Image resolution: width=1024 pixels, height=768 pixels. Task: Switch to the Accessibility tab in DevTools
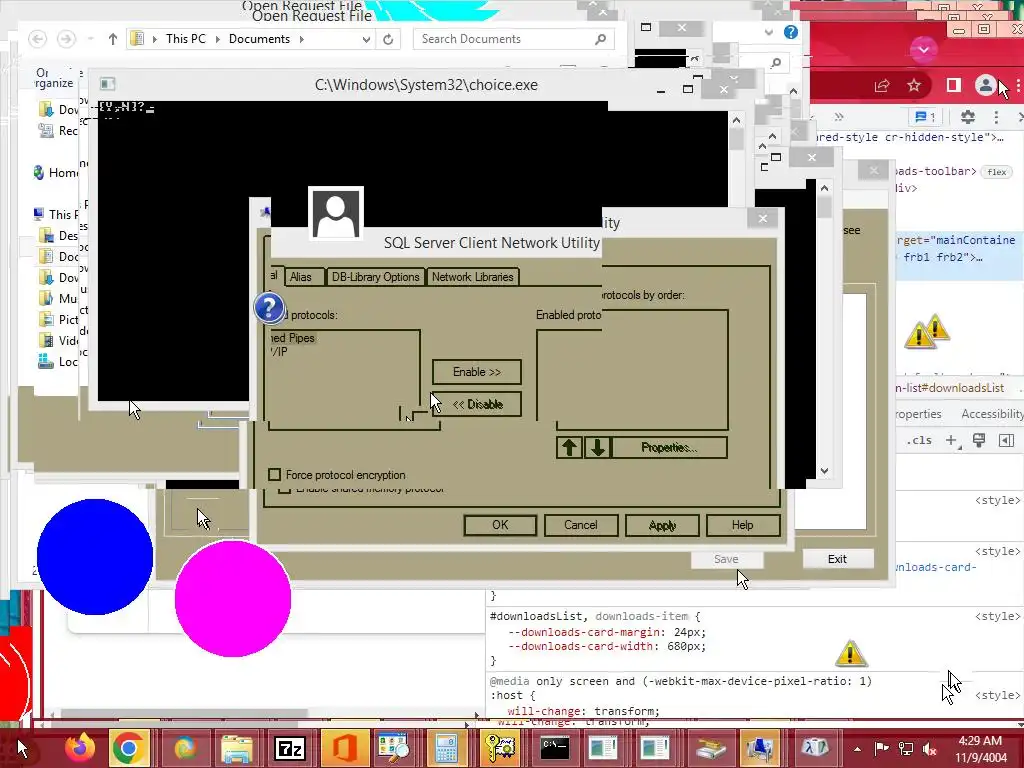click(991, 414)
